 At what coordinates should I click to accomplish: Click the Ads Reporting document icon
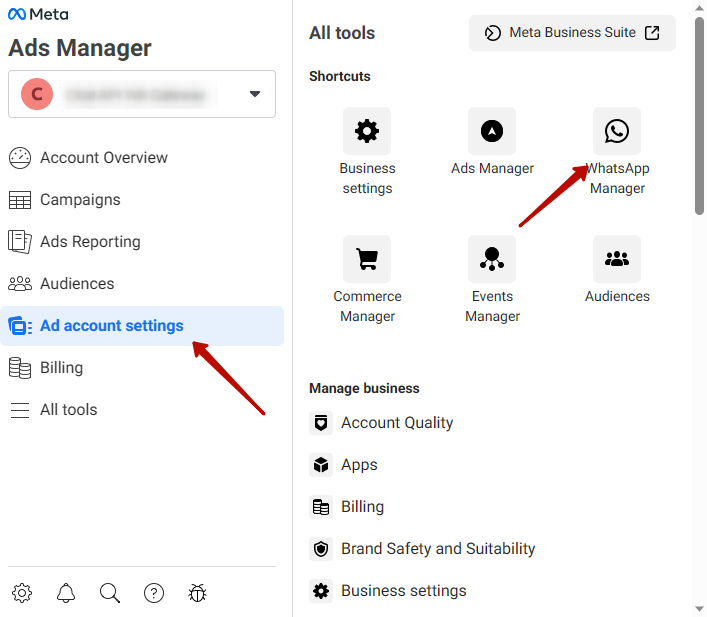20,242
